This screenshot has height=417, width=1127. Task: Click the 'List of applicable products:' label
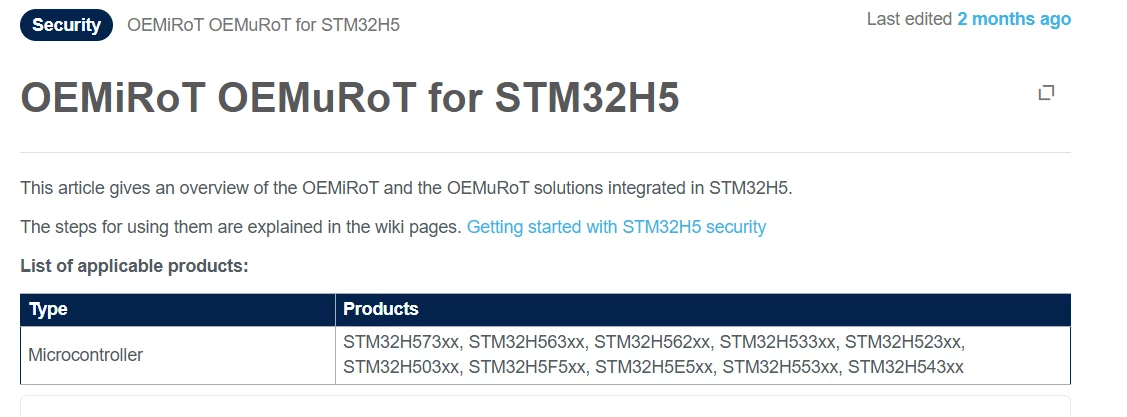[134, 266]
